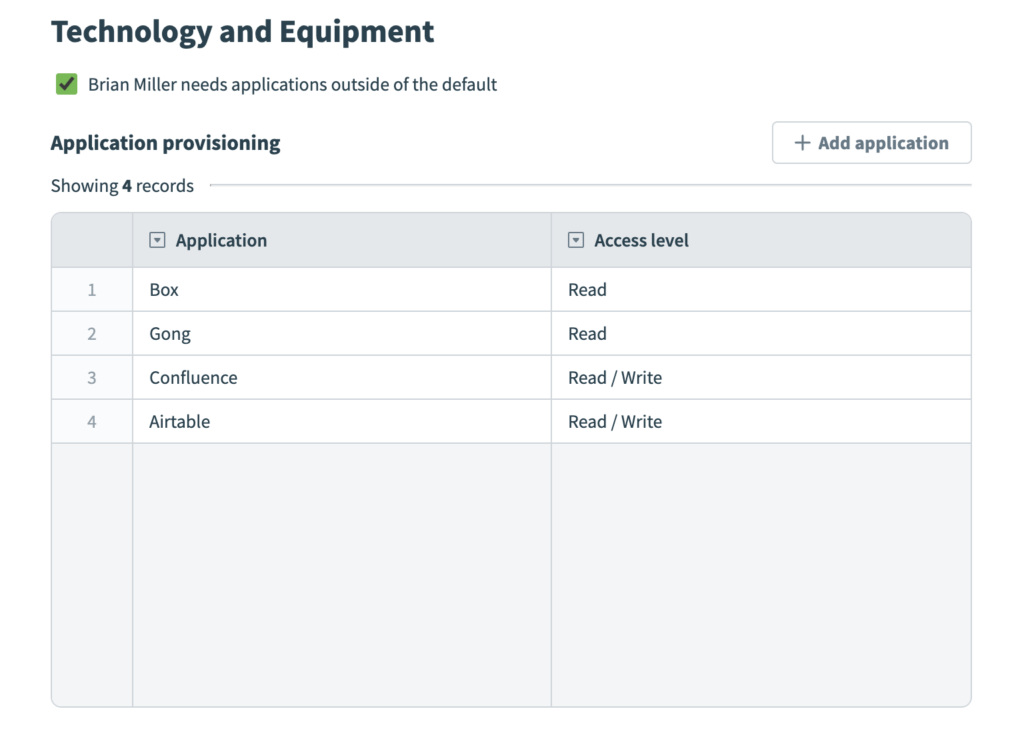
Task: Click Read access level for Gong
Action: click(x=761, y=334)
